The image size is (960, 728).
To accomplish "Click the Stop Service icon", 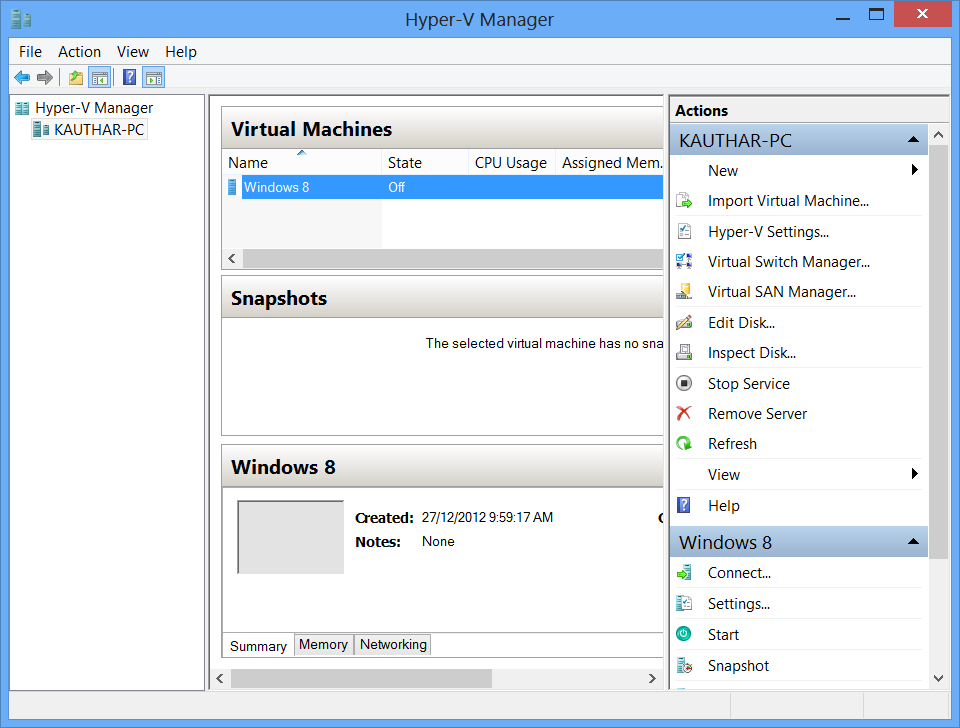I will (684, 383).
